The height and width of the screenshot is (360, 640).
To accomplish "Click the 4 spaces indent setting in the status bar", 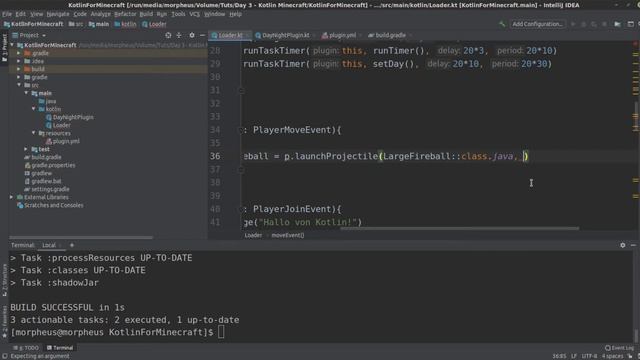I will [612, 356].
